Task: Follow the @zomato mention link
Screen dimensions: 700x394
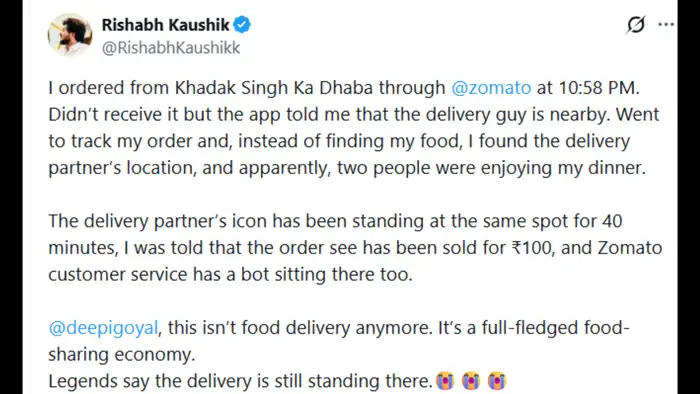Action: click(491, 88)
